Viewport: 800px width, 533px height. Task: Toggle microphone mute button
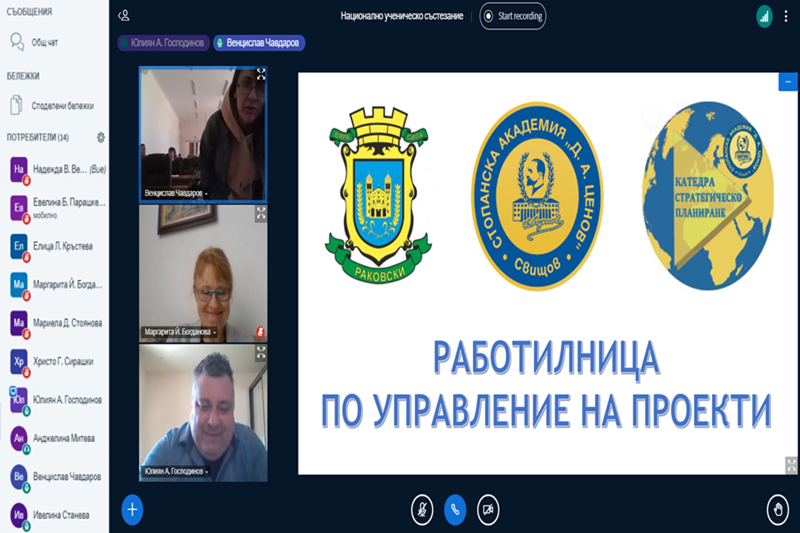point(422,510)
